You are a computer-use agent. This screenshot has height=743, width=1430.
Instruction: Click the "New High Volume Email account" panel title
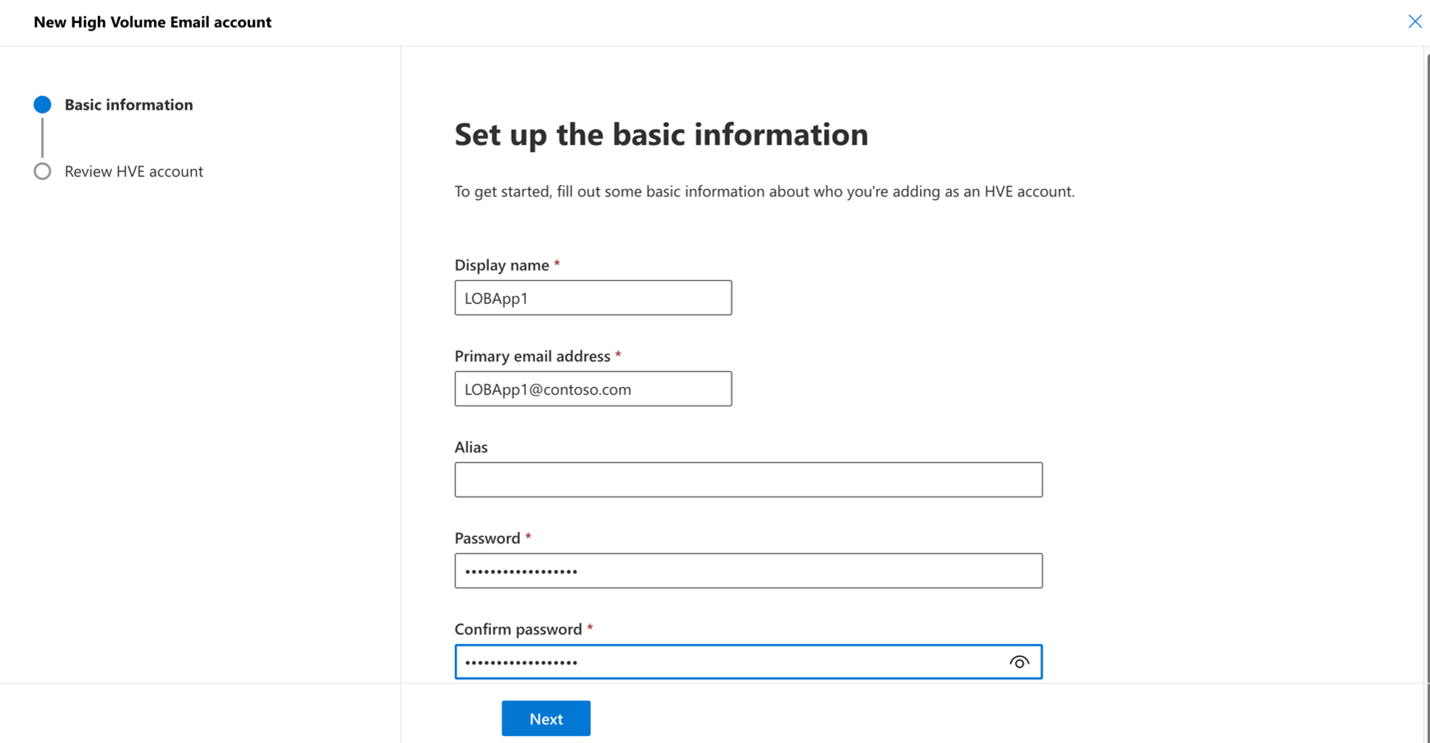pyautogui.click(x=152, y=22)
